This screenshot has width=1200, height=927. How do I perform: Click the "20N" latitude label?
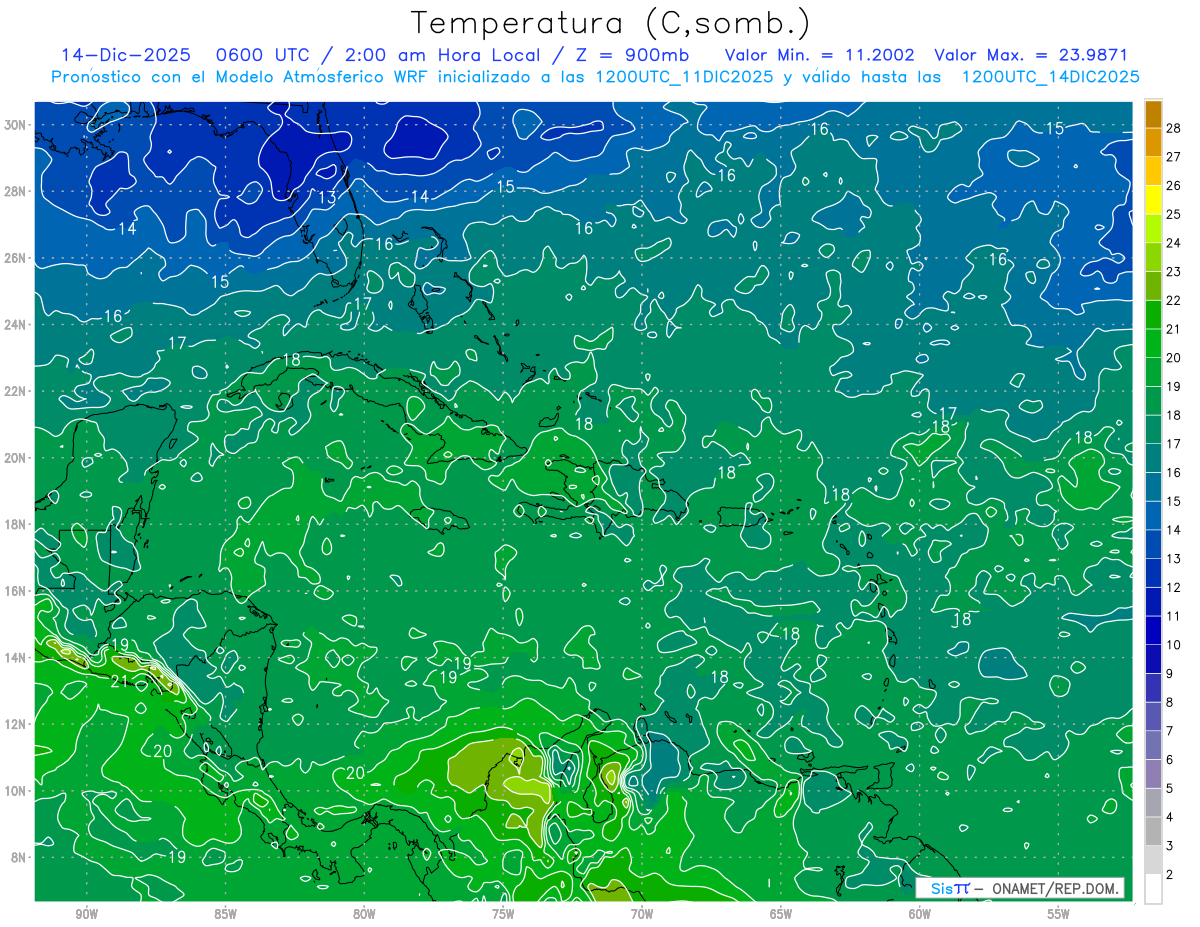(17, 458)
